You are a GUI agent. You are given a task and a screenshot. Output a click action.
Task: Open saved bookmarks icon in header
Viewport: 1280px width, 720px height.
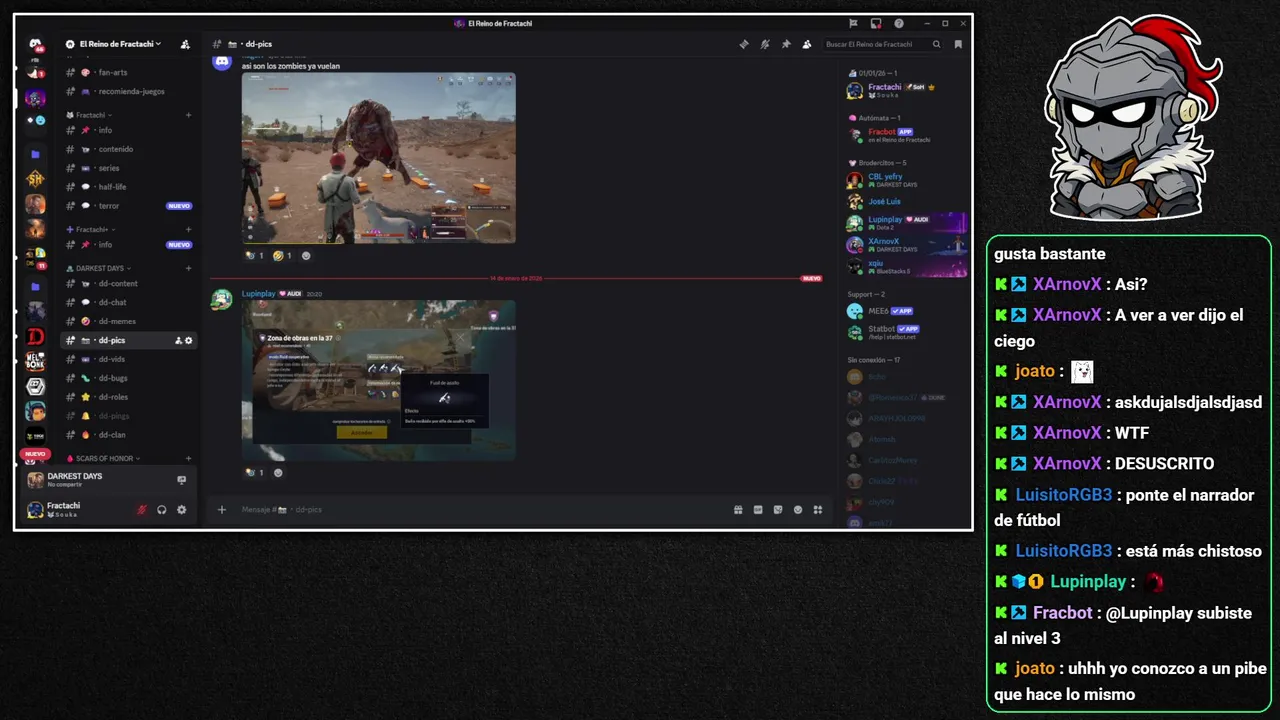[x=958, y=44]
